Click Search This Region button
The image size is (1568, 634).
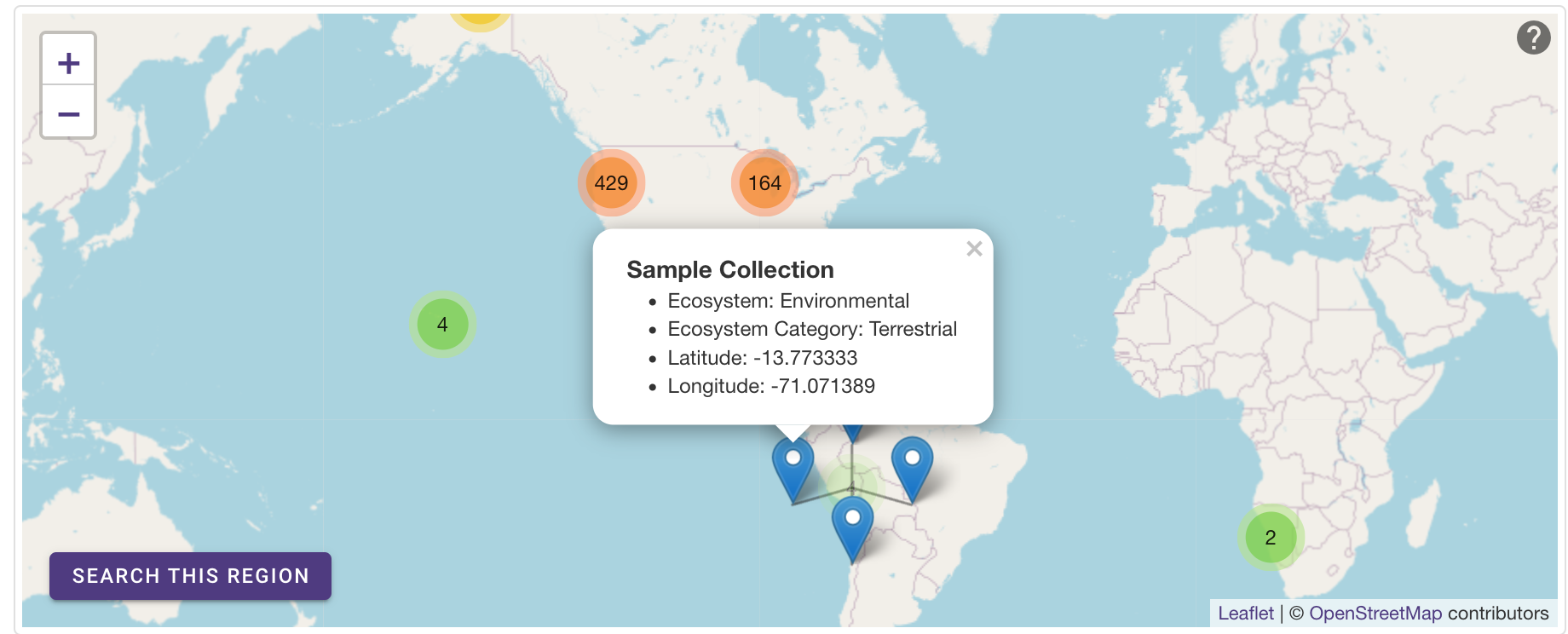point(190,576)
